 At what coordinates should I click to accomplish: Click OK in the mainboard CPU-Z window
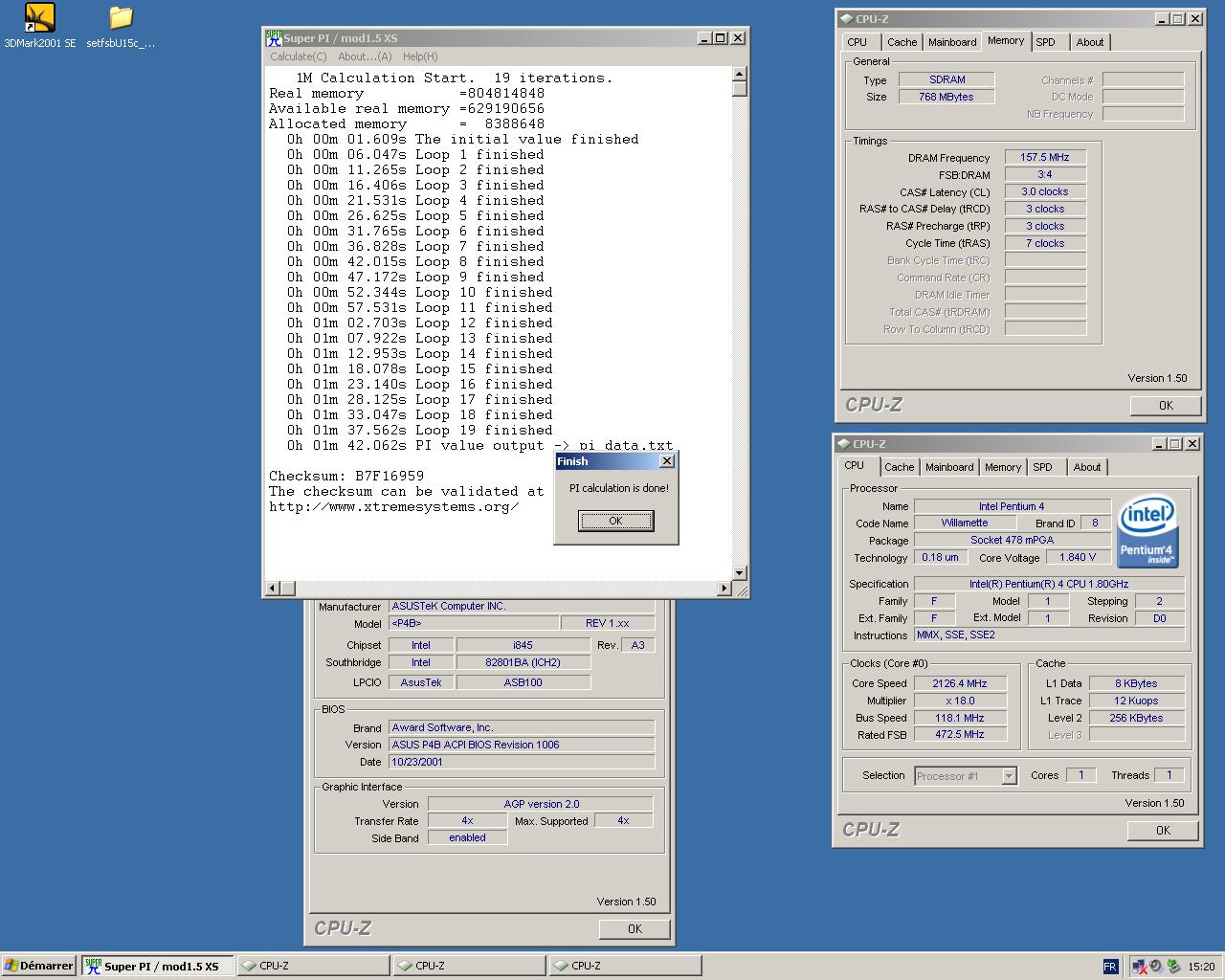click(x=635, y=929)
